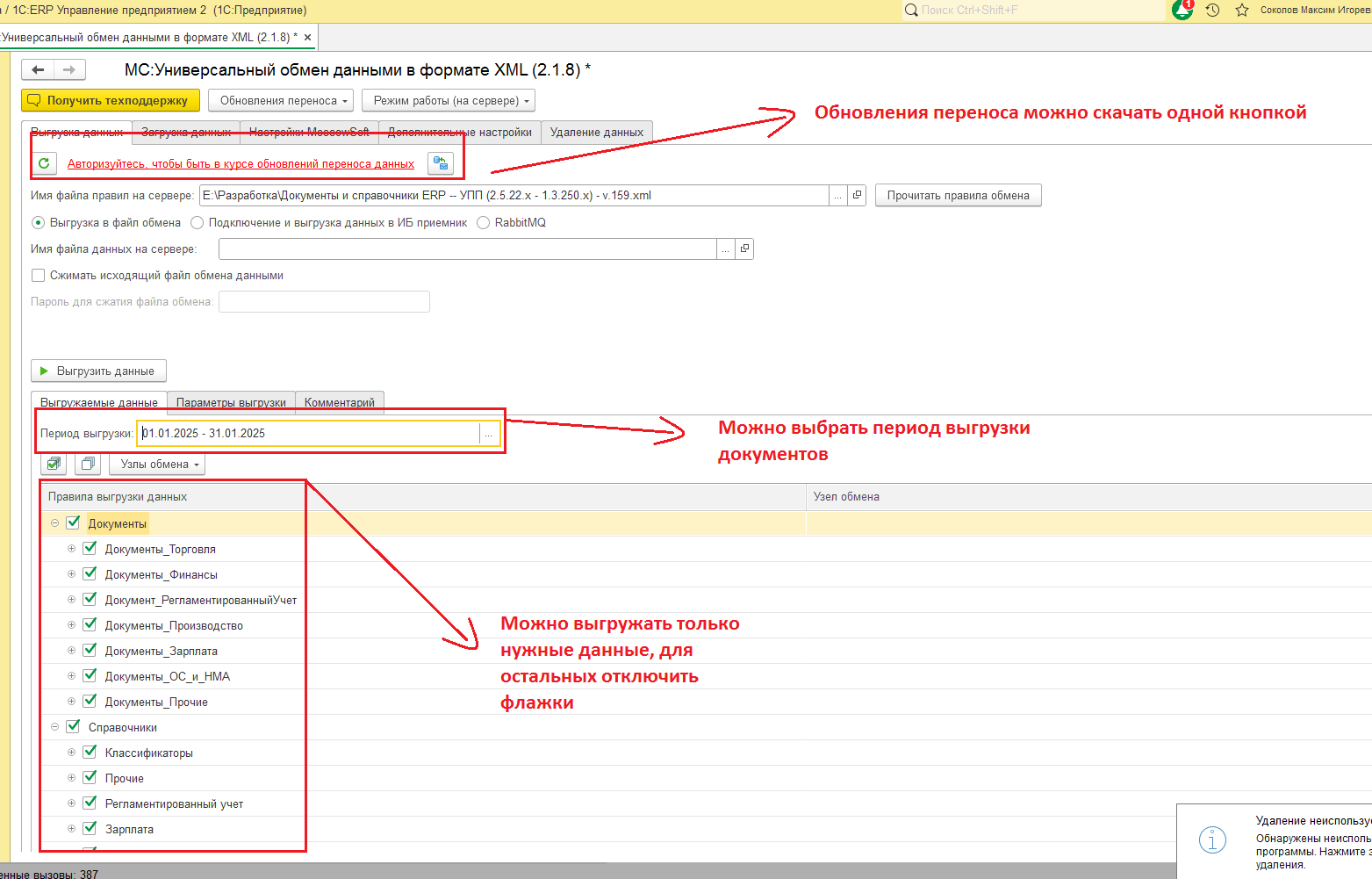Image resolution: width=1372 pixels, height=879 pixels.
Task: Uncheck the Документы_Прочие checkbox
Action: click(90, 702)
